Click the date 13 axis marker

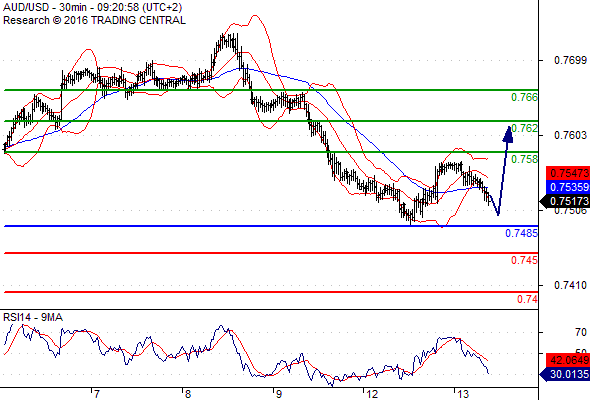(x=463, y=394)
